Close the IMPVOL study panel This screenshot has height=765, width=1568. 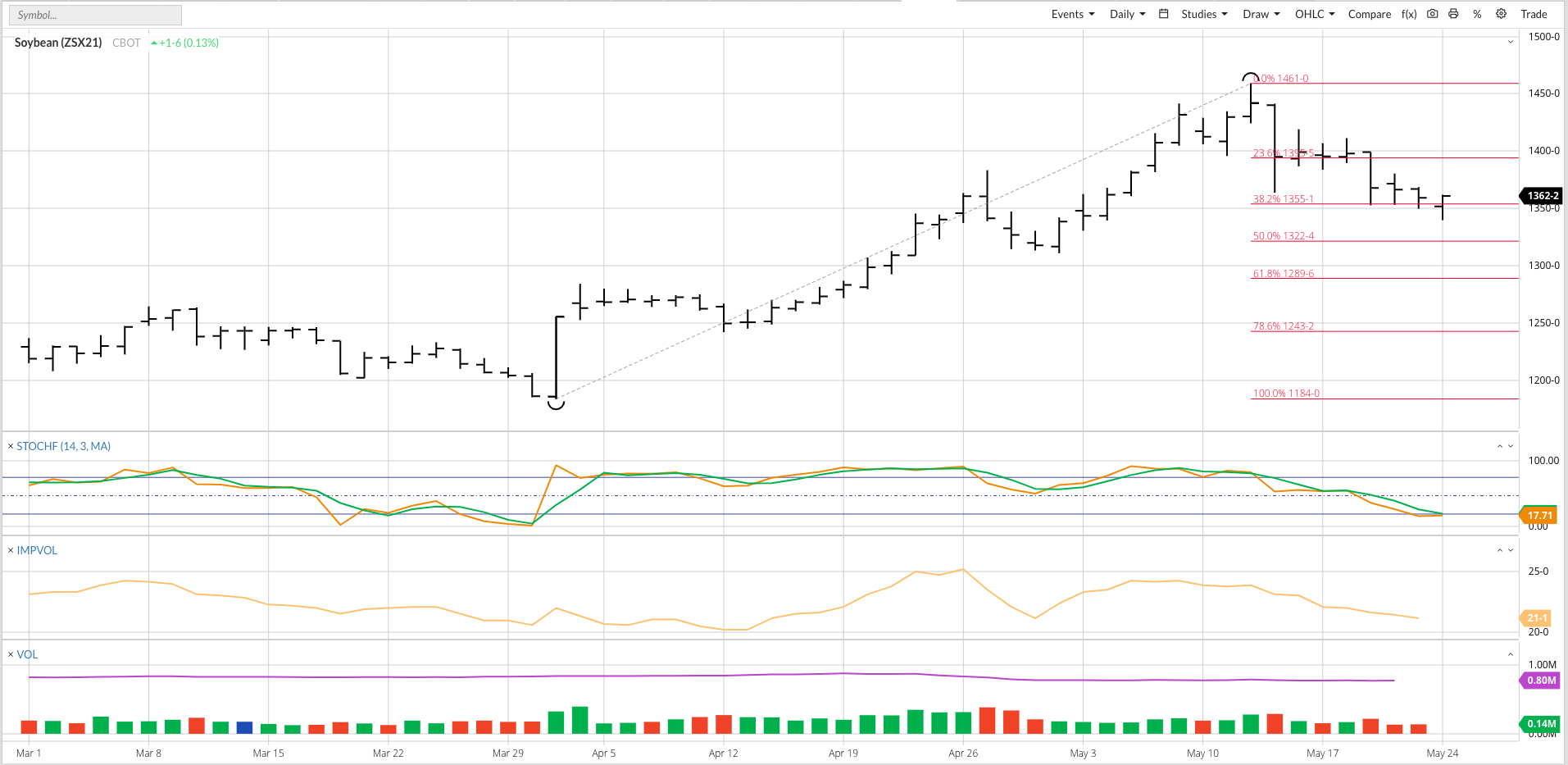[11, 551]
